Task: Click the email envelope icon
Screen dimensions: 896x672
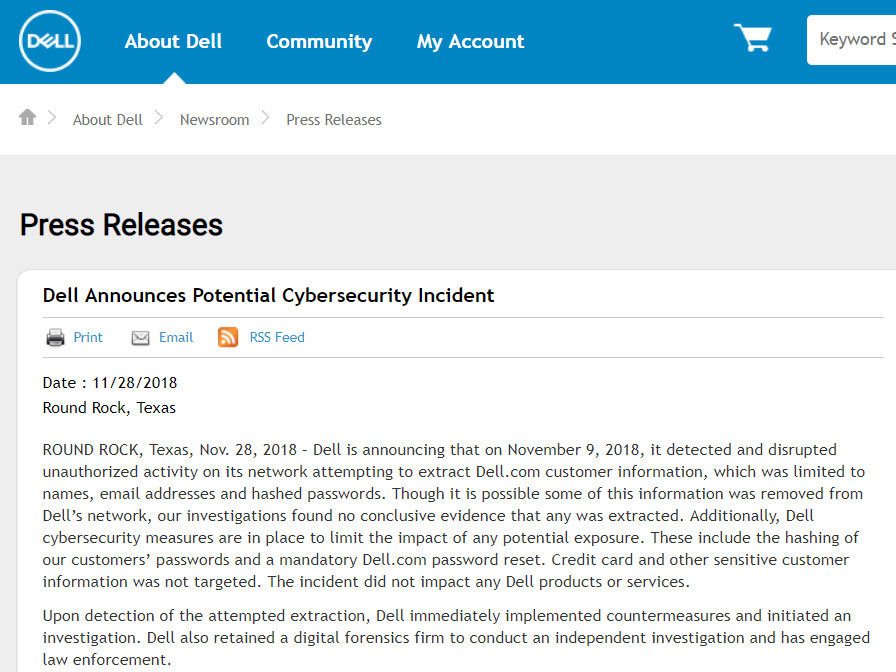Action: pyautogui.click(x=140, y=338)
